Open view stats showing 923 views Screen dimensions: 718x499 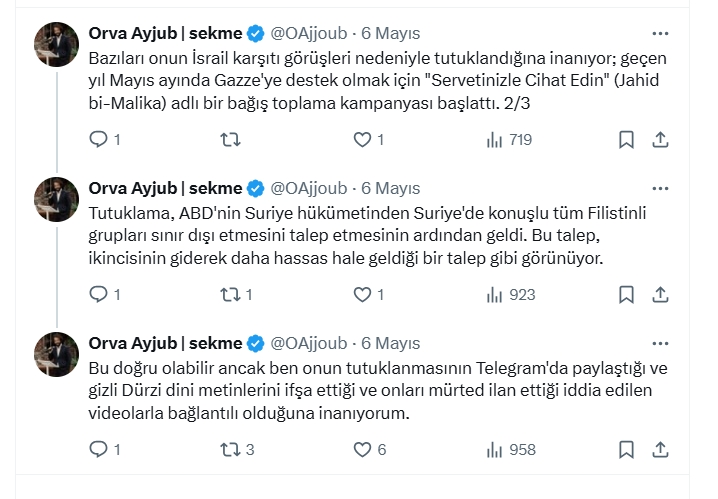[510, 295]
